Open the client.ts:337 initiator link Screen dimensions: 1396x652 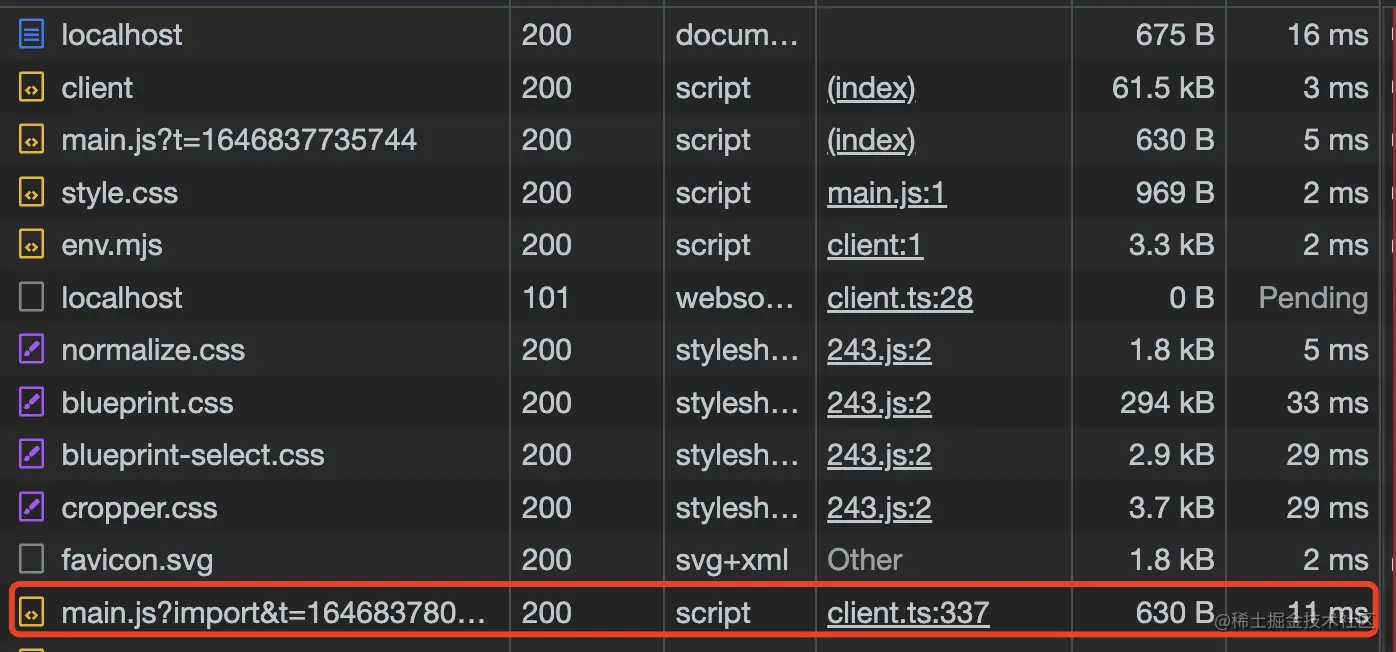(908, 613)
